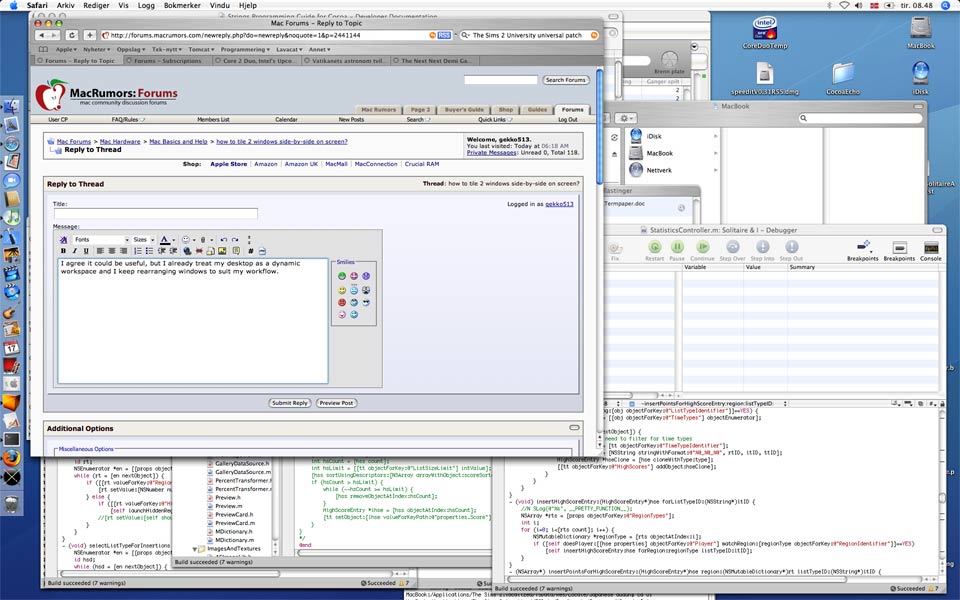960x600 pixels.
Task: Click Safari's add bookmark plus button
Action: (89, 36)
